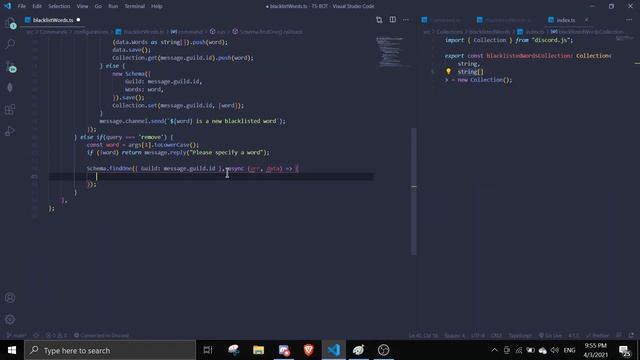The image size is (640, 360).
Task: Click the ENG input language indicator
Action: coord(569,350)
